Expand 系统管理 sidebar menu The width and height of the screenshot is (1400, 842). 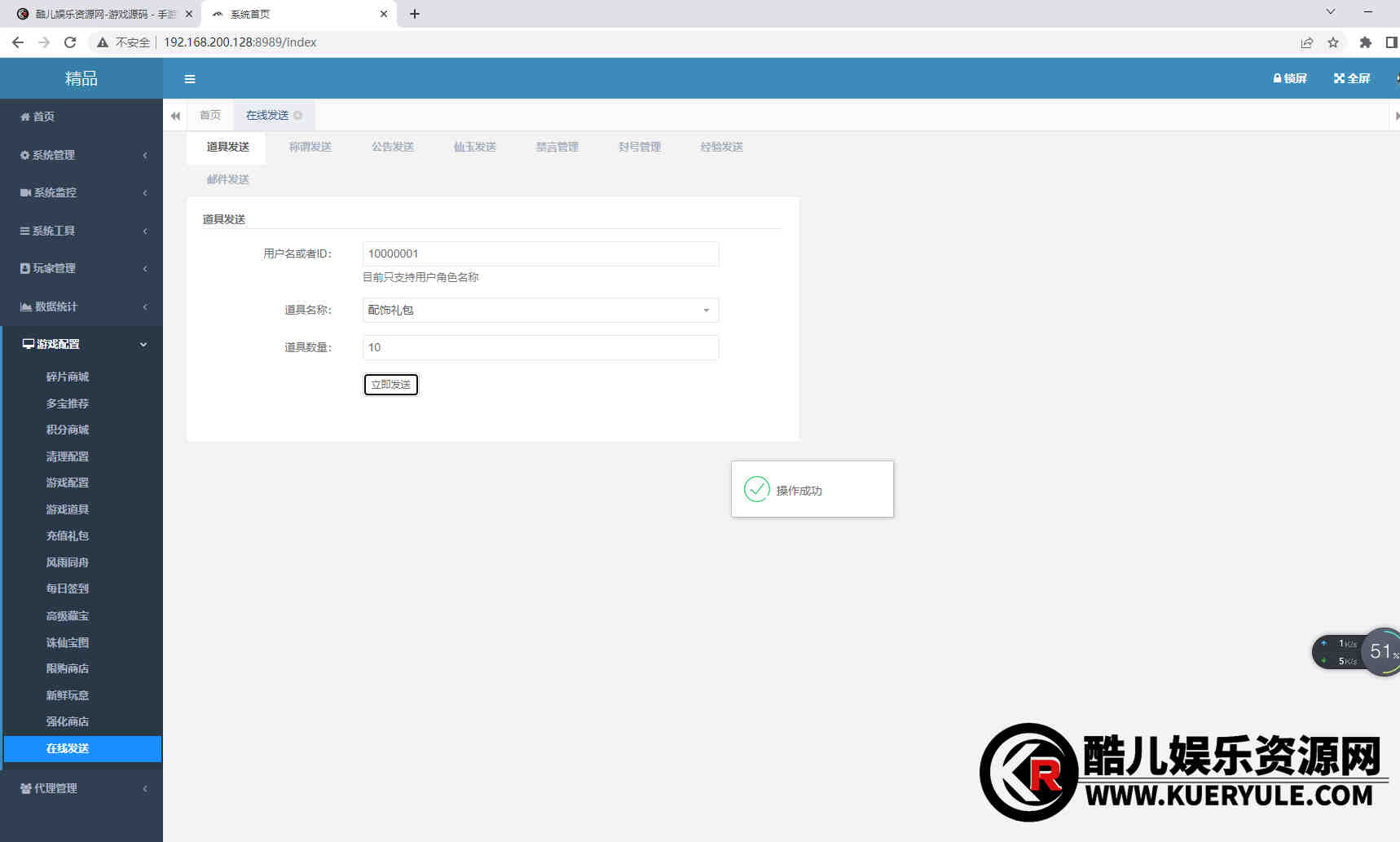click(81, 155)
